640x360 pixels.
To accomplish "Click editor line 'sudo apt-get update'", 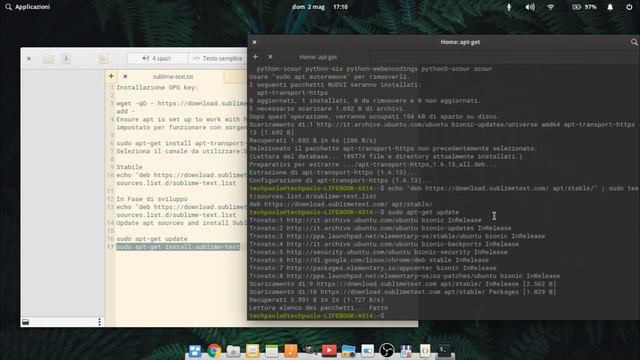I will pyautogui.click(x=152, y=239).
